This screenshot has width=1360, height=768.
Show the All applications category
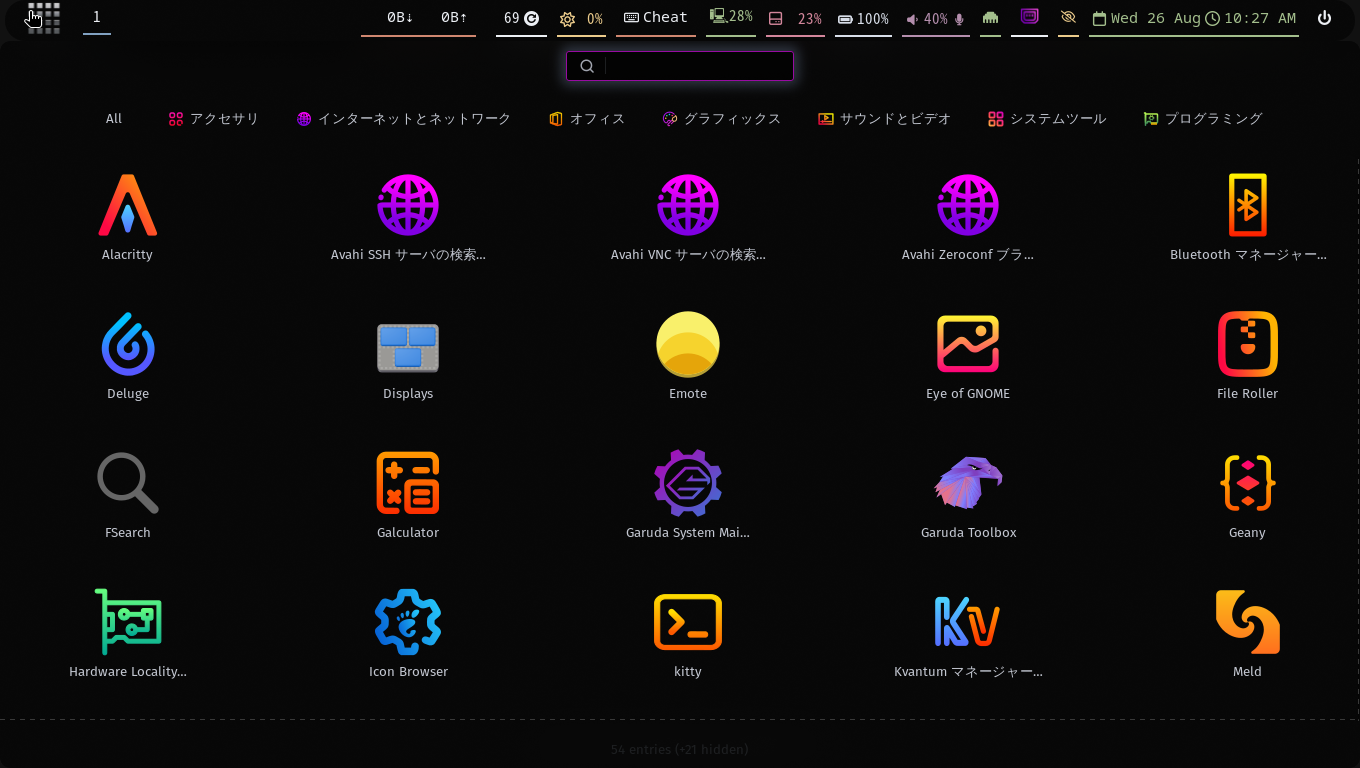(x=114, y=119)
